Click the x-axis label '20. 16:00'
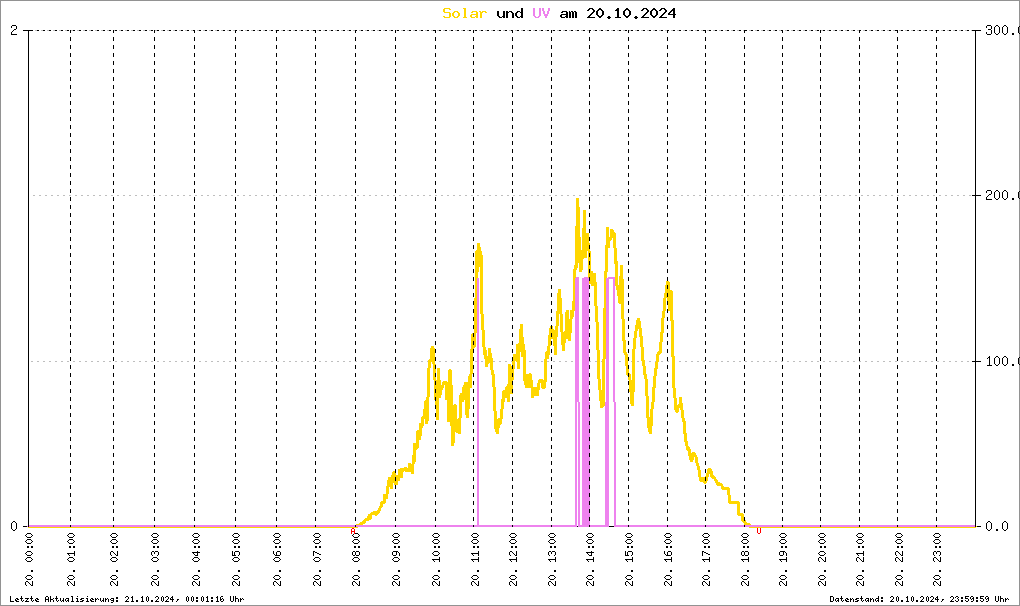The image size is (1020, 606). [x=668, y=560]
